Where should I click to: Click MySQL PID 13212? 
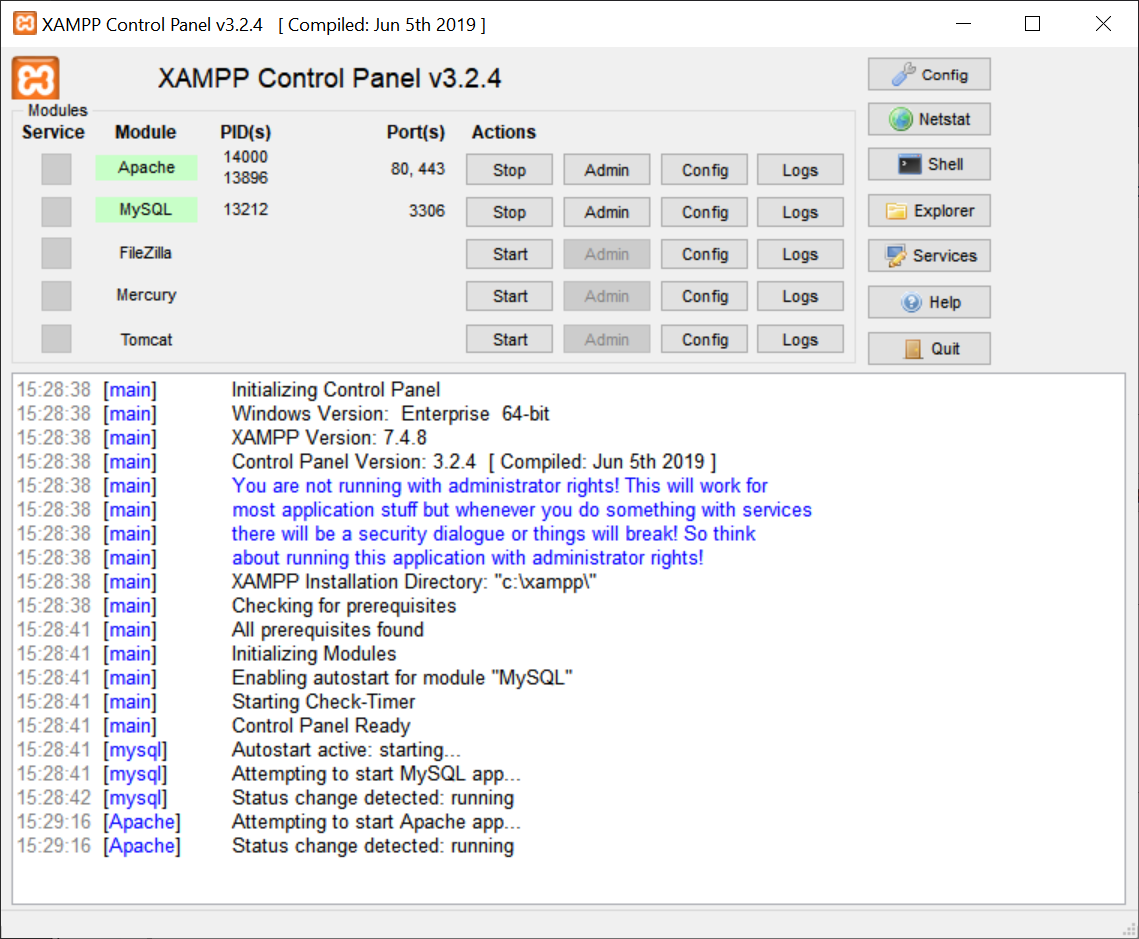[x=246, y=209]
